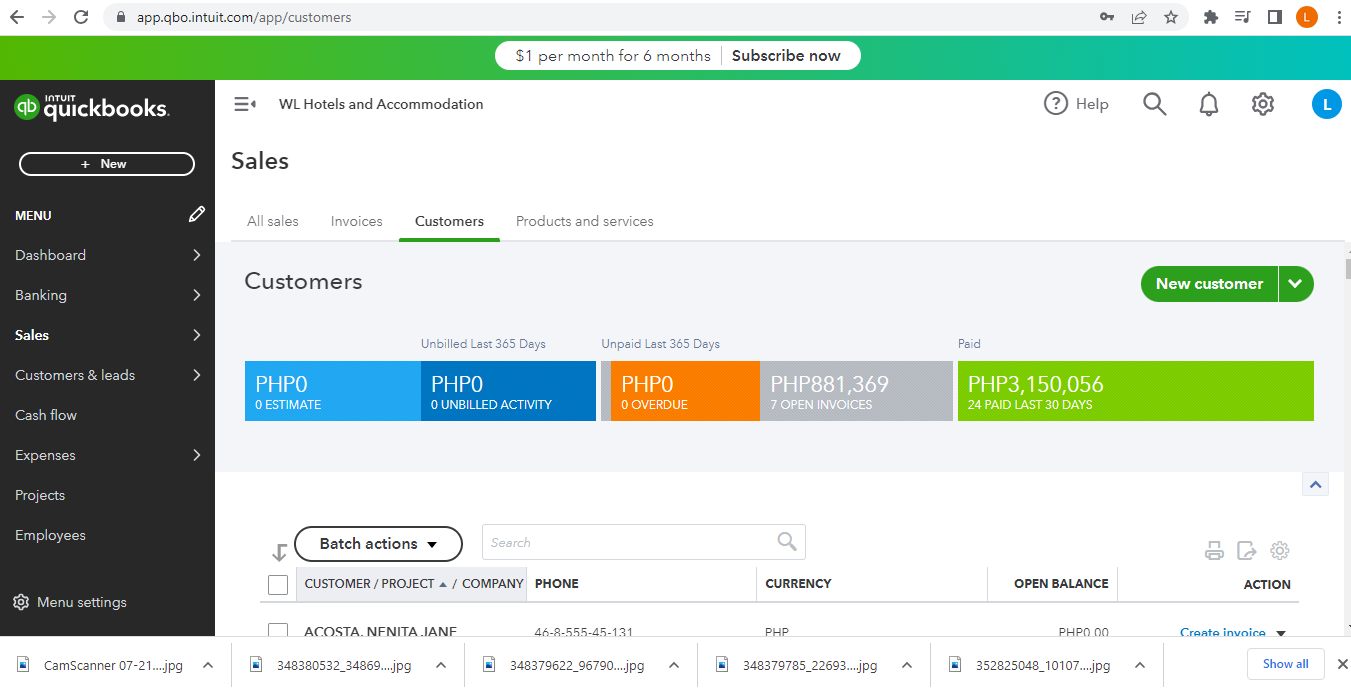The width and height of the screenshot is (1351, 691).
Task: Tick the checkbox for ACOSTA, NENITA JANE
Action: pos(278,631)
